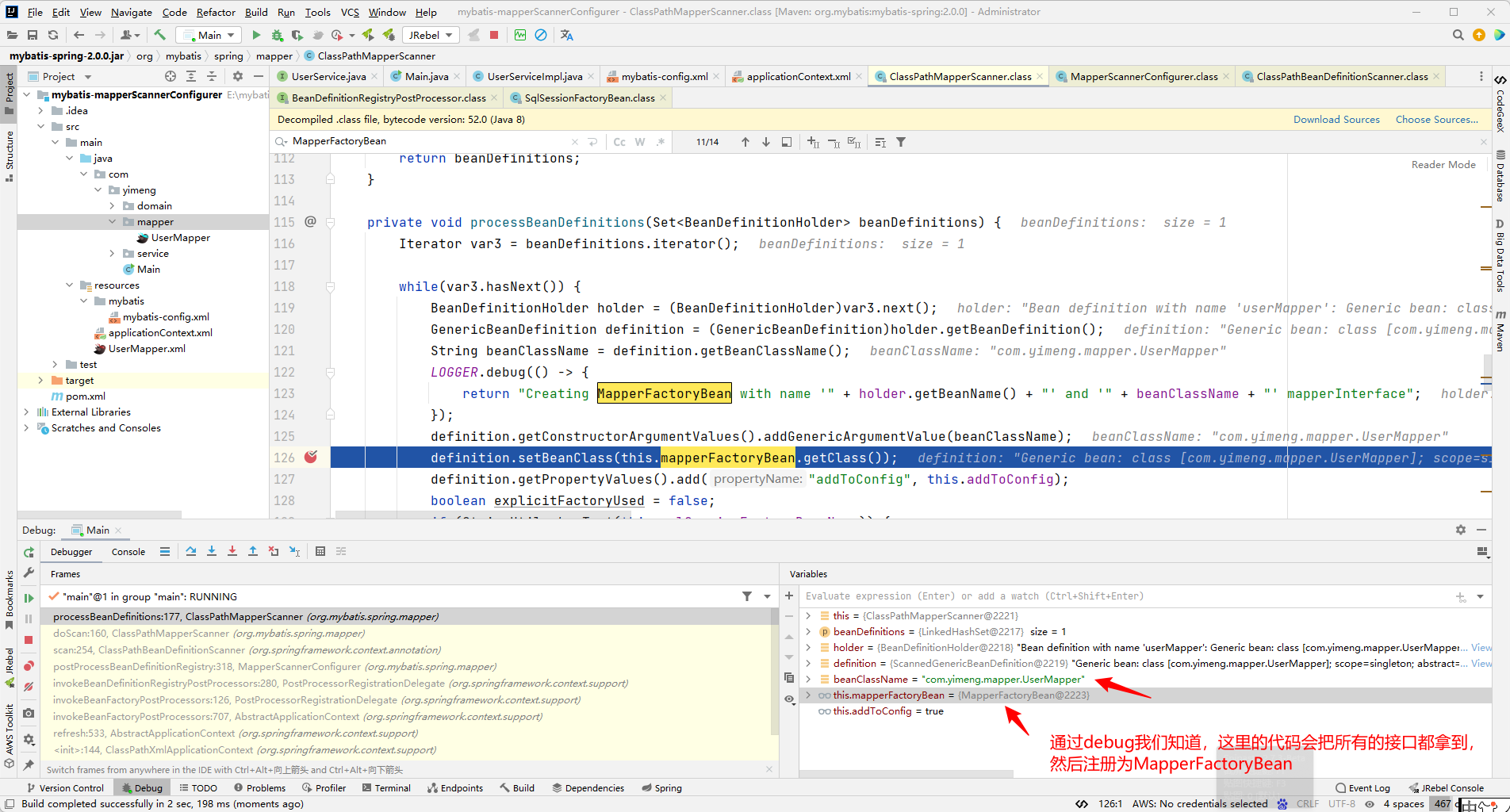Click Select Opened File target icon in Project panel
Image resolution: width=1510 pixels, height=812 pixels.
pos(171,76)
